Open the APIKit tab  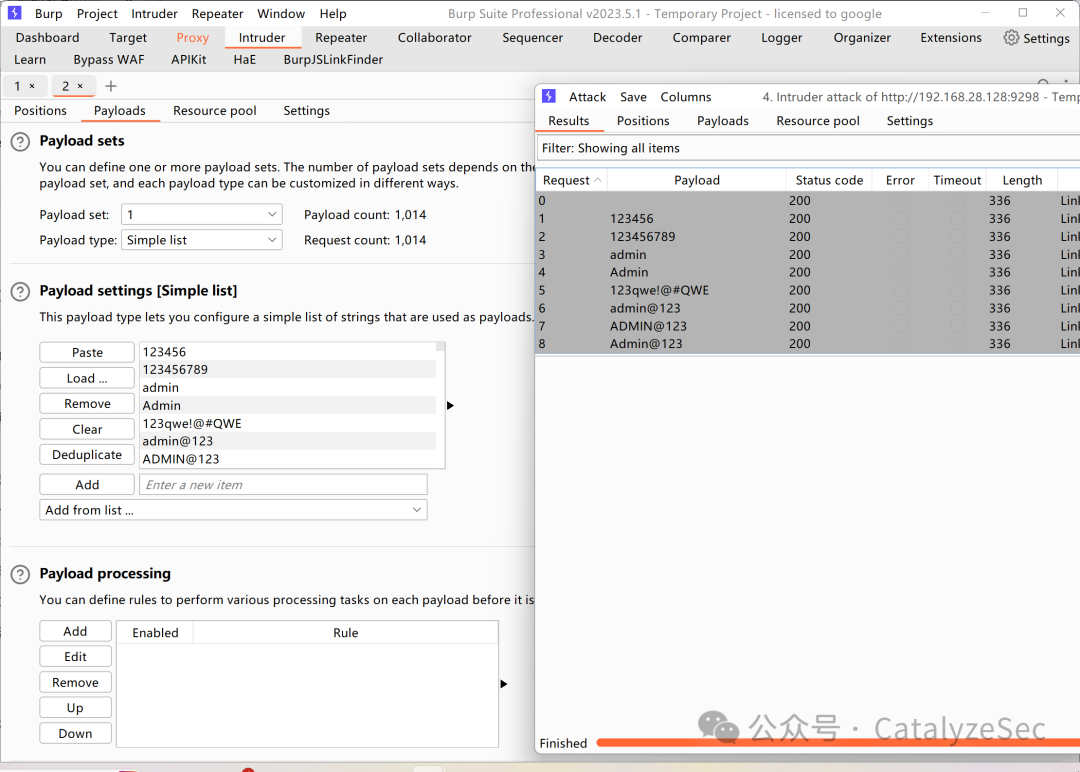pos(189,60)
